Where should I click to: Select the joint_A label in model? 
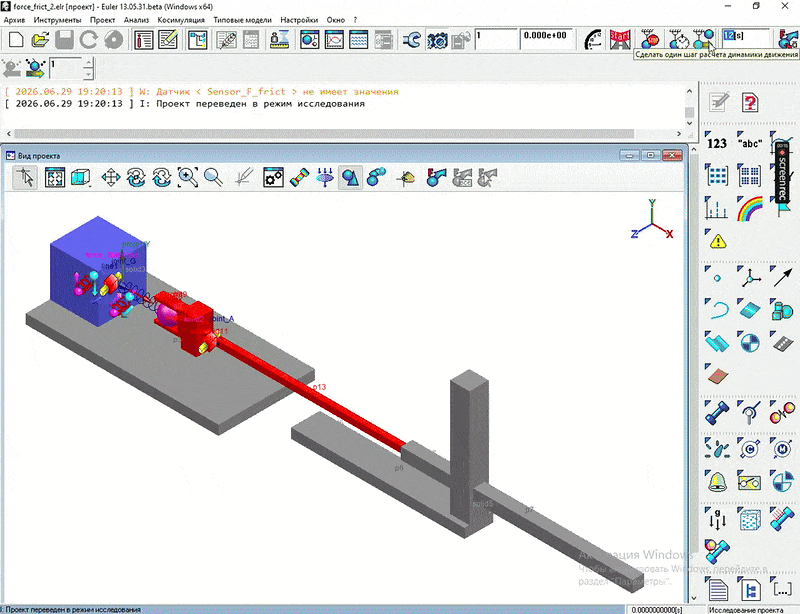coord(222,318)
